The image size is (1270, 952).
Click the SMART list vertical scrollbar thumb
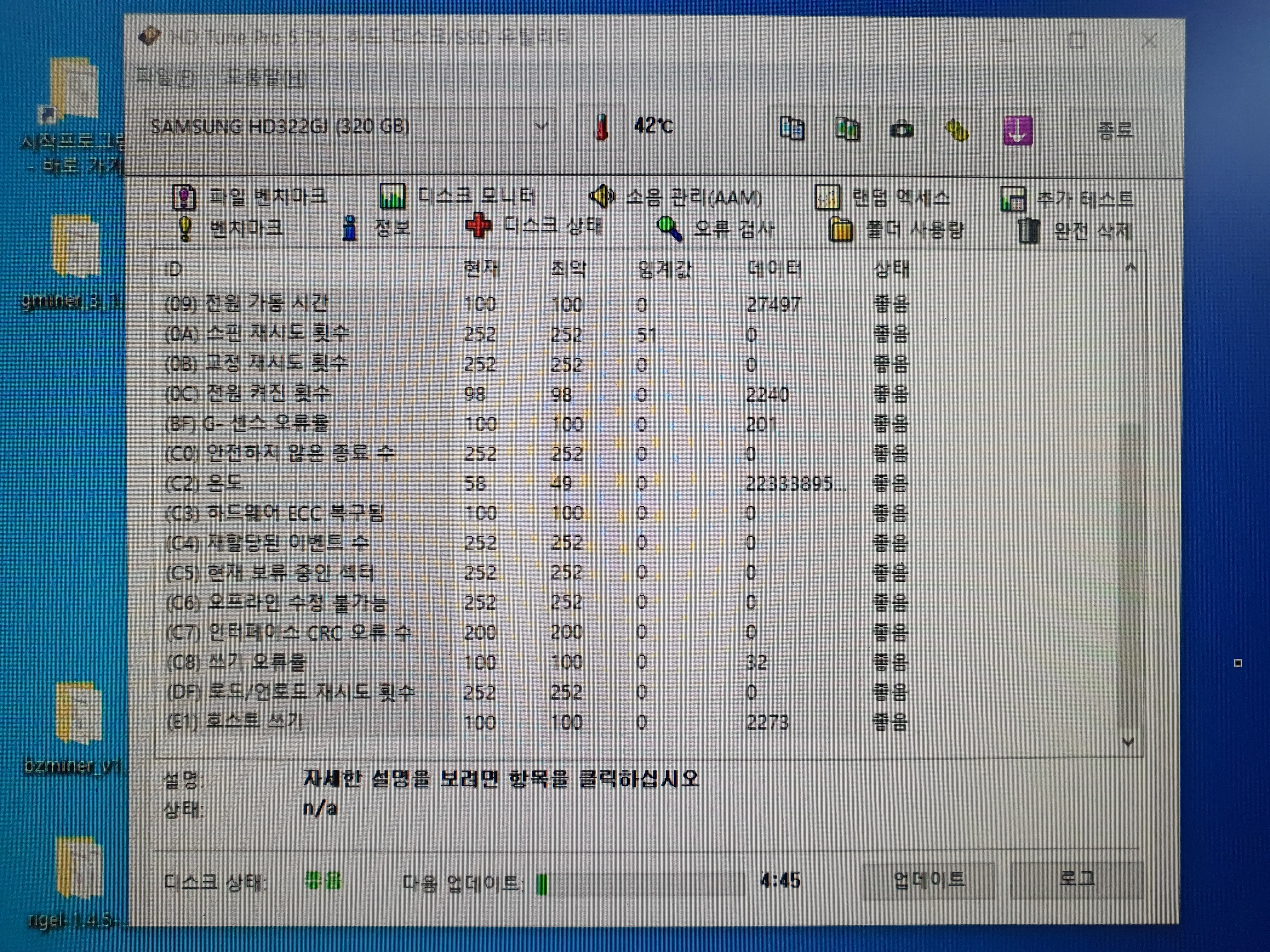[x=1129, y=577]
